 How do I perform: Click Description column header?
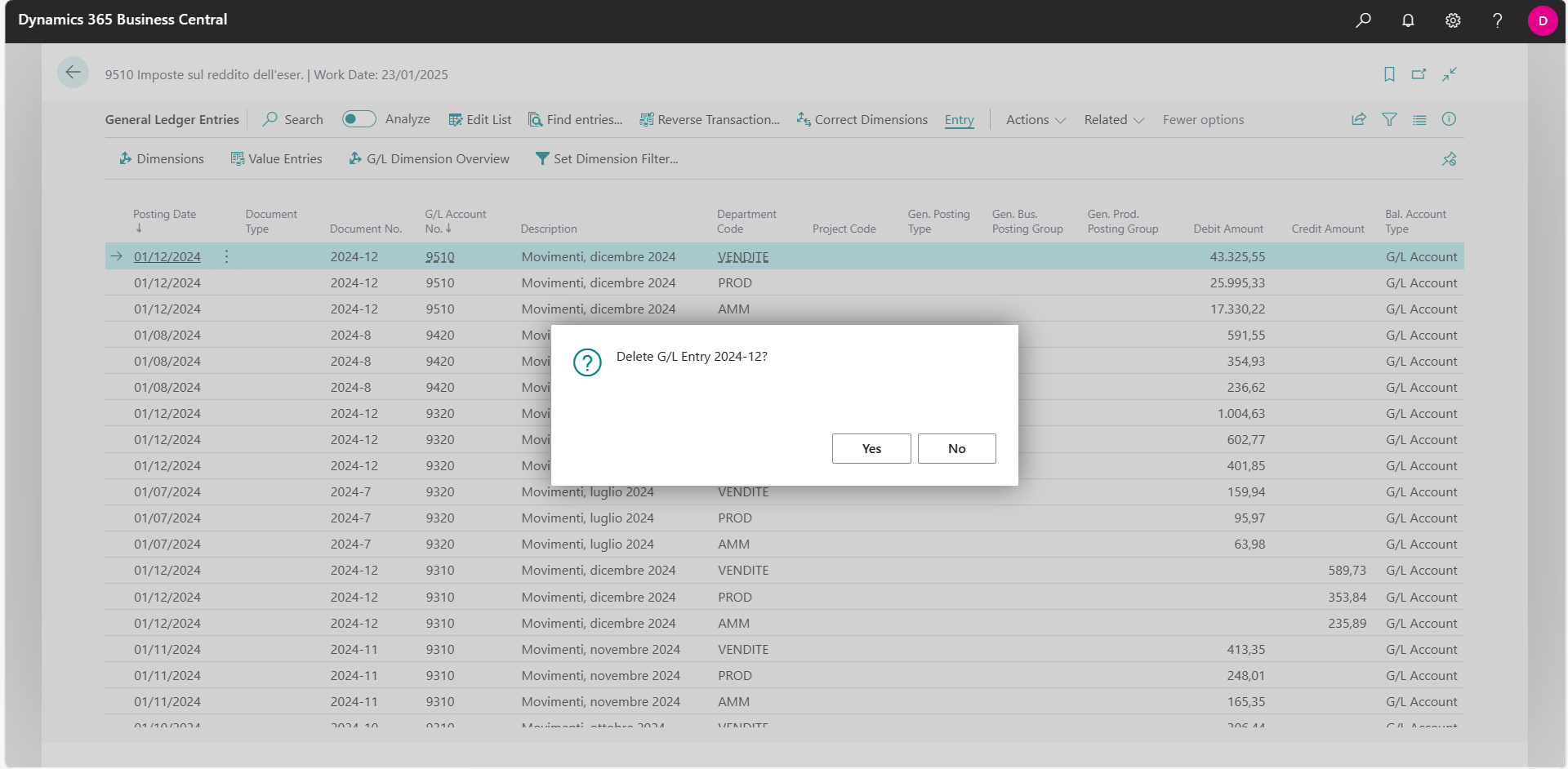click(549, 229)
